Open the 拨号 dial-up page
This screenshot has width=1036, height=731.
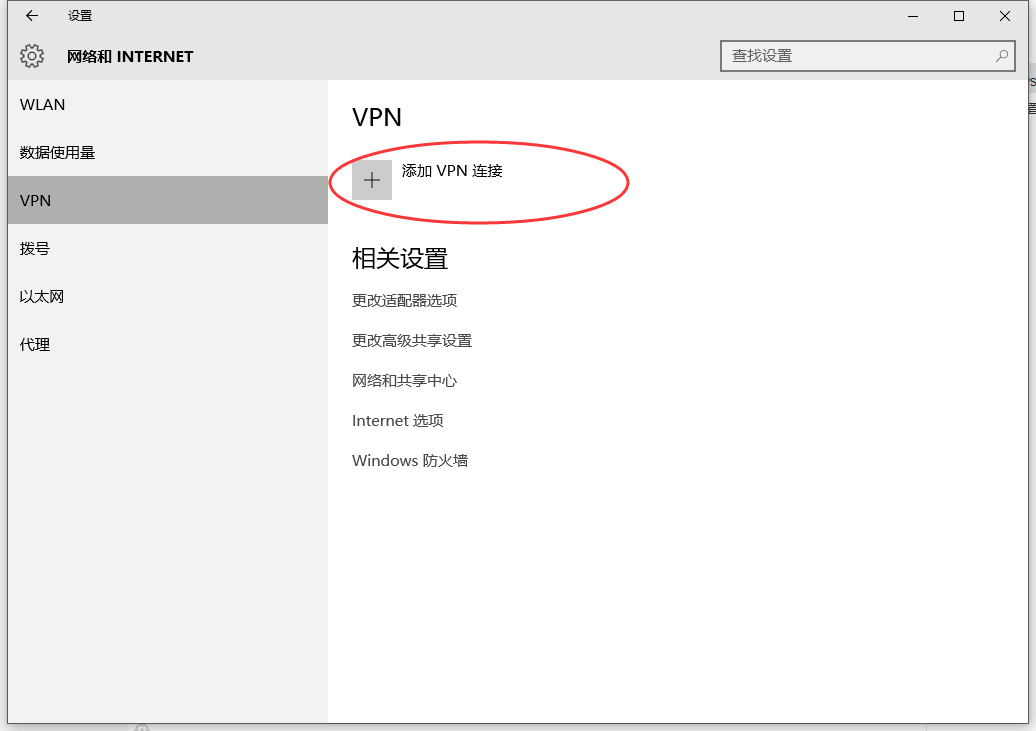coord(168,249)
